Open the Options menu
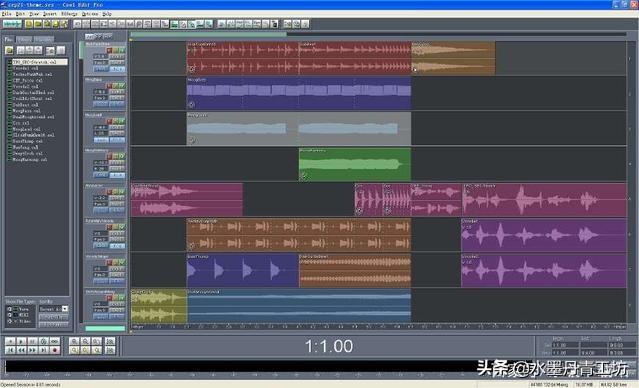 (x=90, y=14)
